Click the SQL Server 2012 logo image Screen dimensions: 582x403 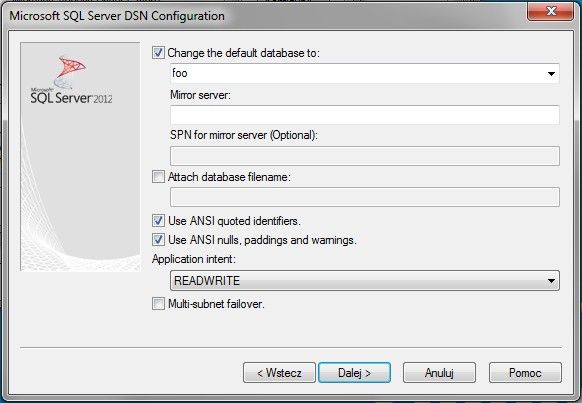71,80
